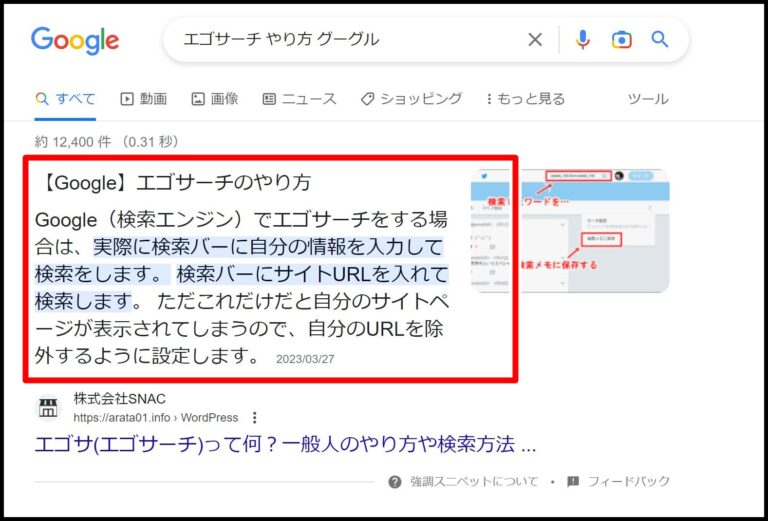
Task: Open Google Lens camera search icon
Action: point(621,40)
